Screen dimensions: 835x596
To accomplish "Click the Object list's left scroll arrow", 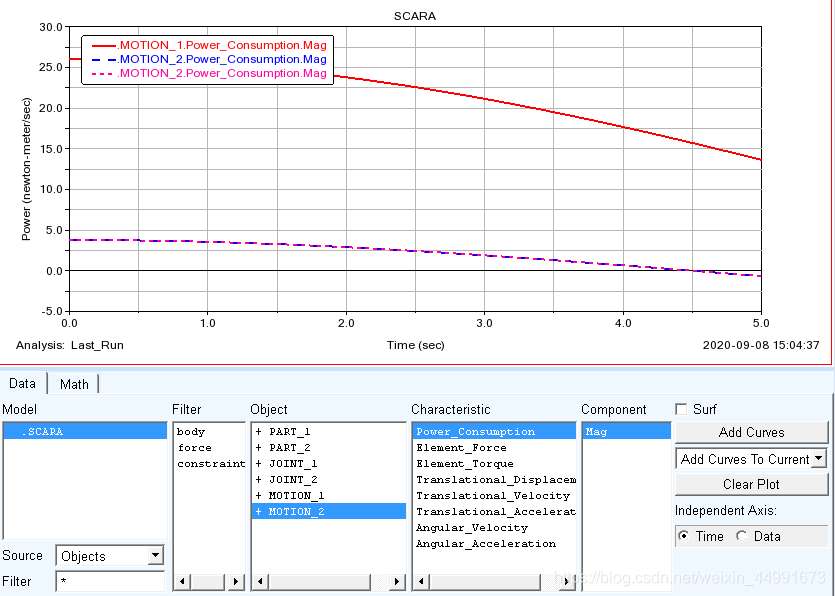I will click(258, 581).
